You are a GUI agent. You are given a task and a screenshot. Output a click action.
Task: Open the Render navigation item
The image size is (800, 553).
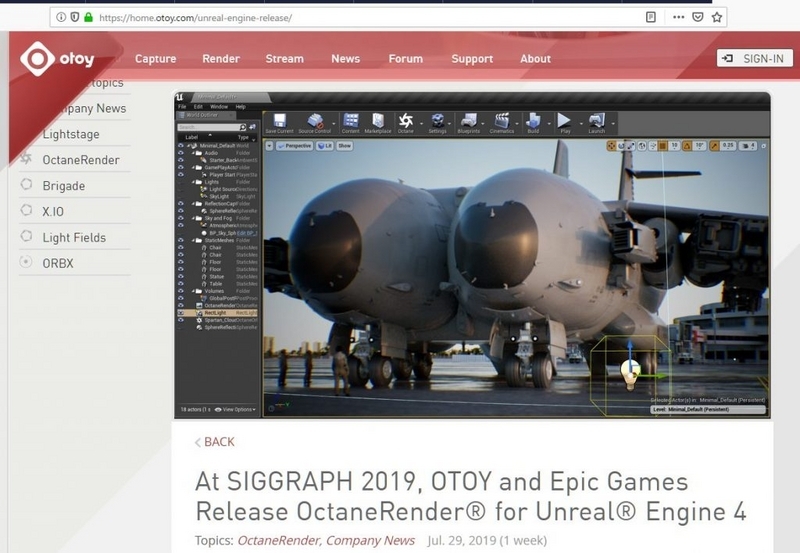pyautogui.click(x=221, y=59)
